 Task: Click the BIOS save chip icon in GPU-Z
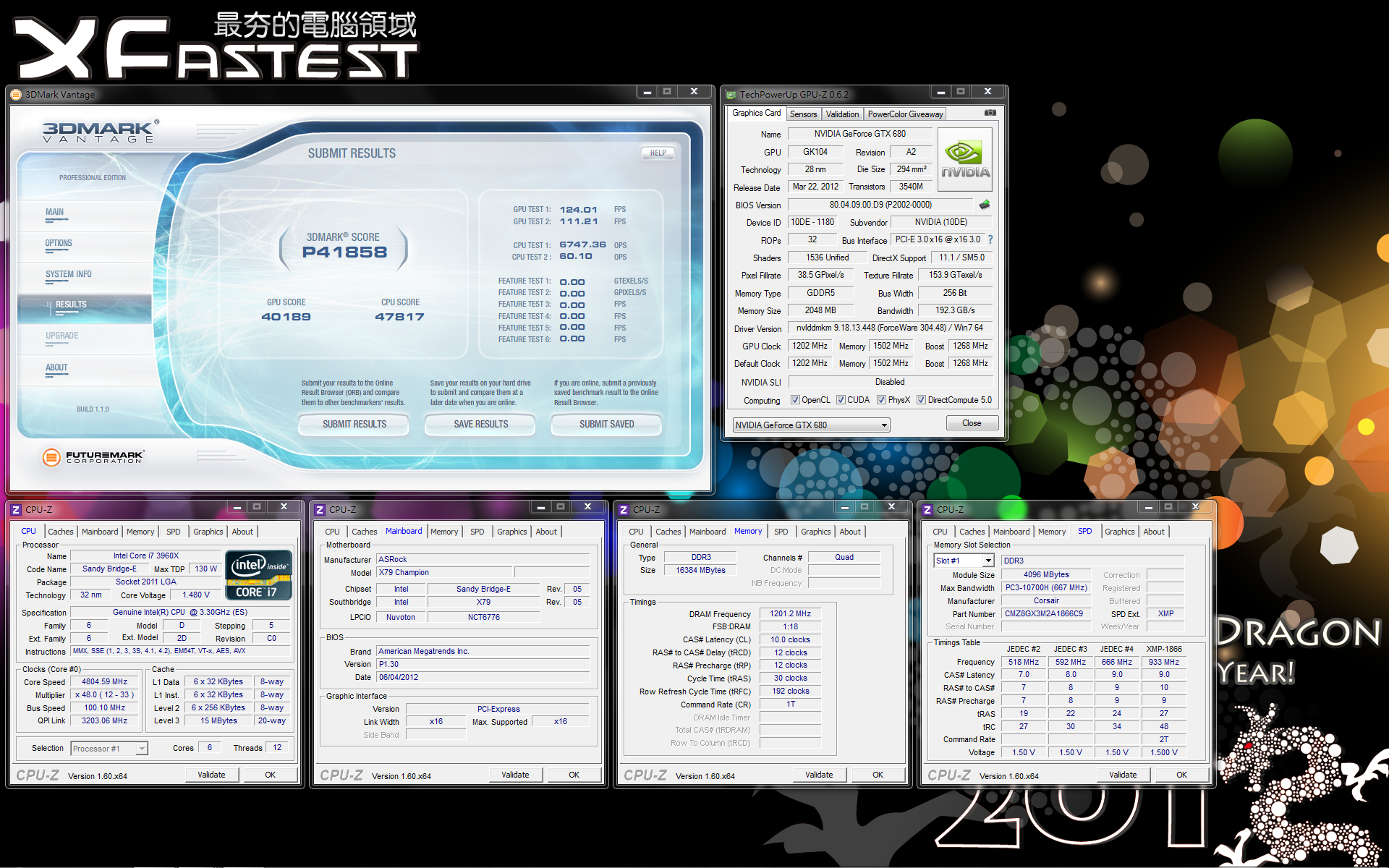[x=984, y=205]
